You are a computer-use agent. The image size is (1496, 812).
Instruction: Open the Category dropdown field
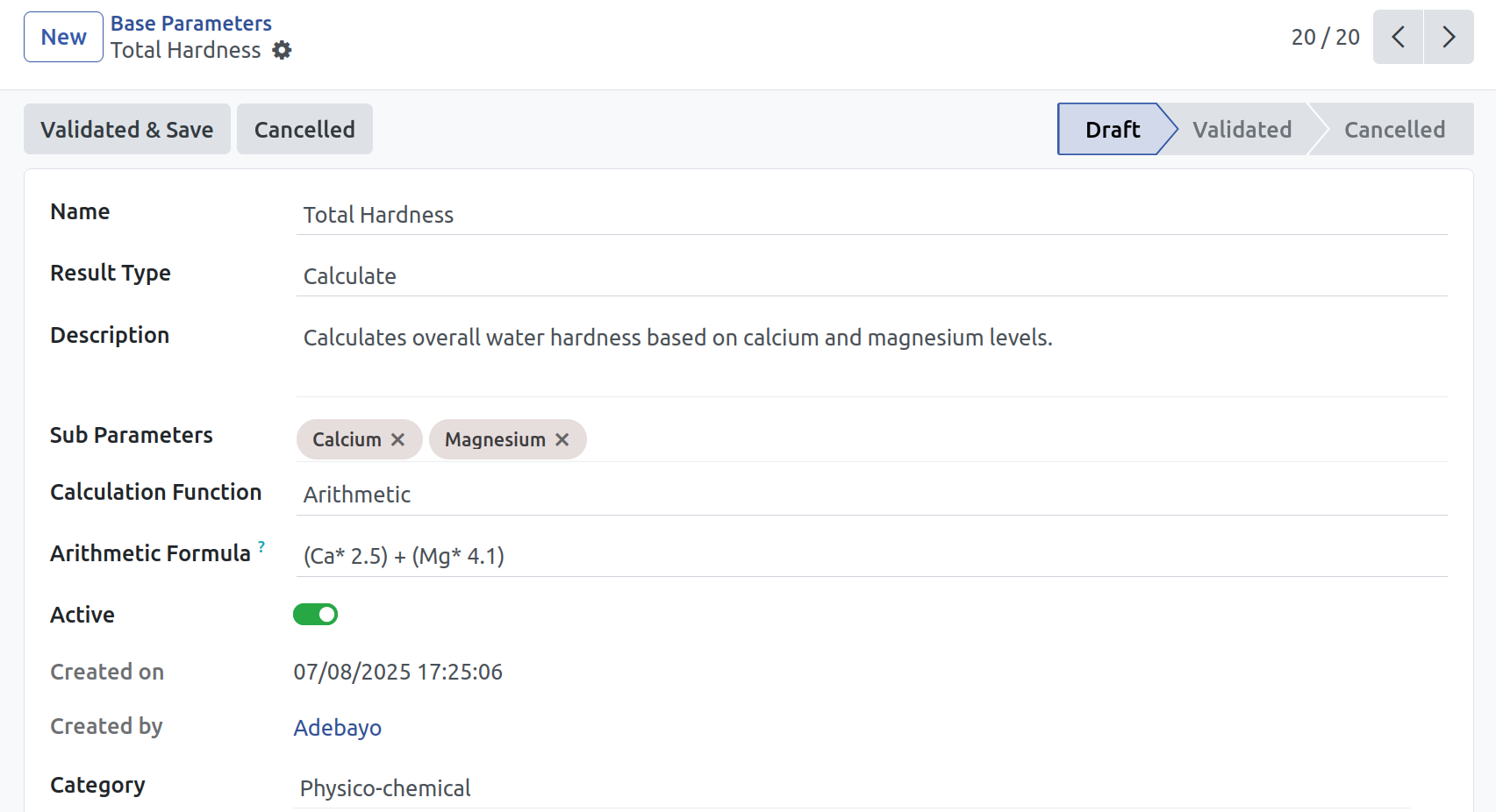(x=851, y=788)
